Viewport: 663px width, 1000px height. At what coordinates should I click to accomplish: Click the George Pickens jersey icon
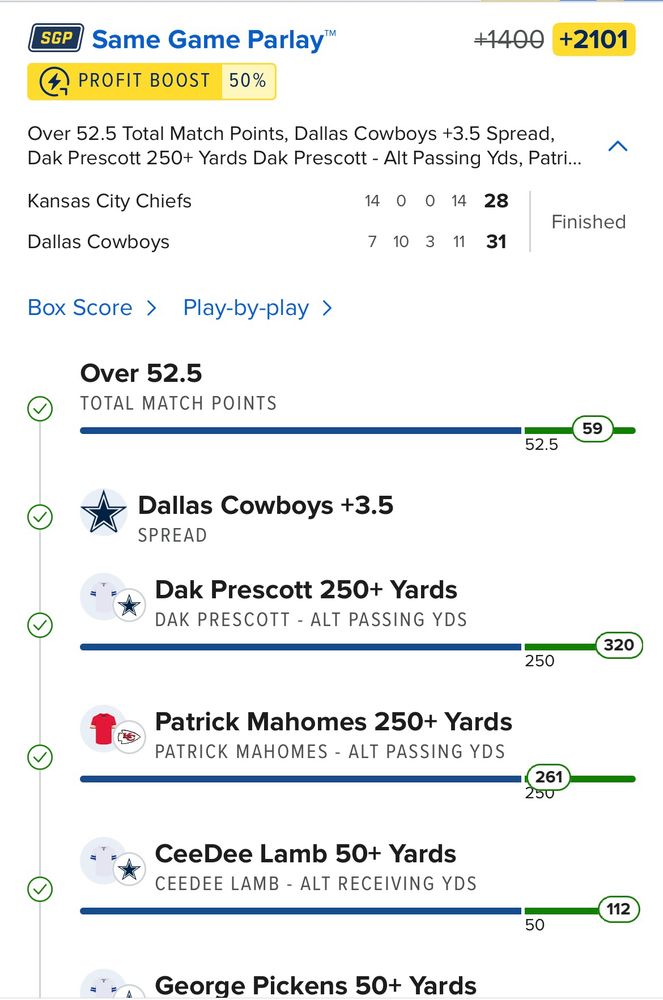click(x=102, y=985)
